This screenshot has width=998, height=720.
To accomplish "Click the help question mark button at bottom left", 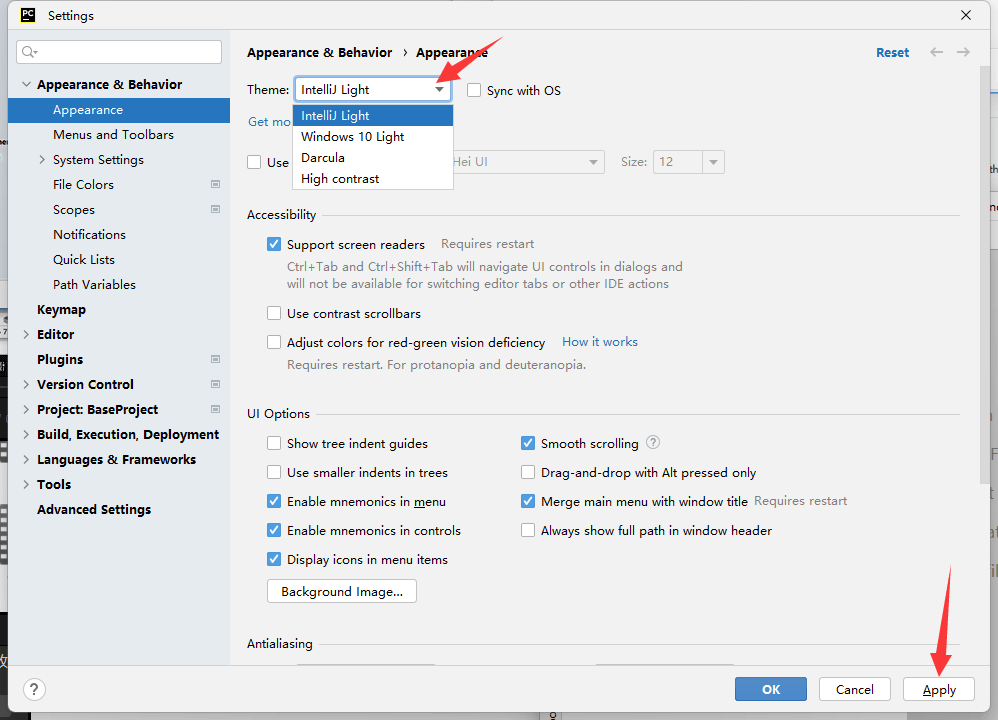I will [34, 689].
